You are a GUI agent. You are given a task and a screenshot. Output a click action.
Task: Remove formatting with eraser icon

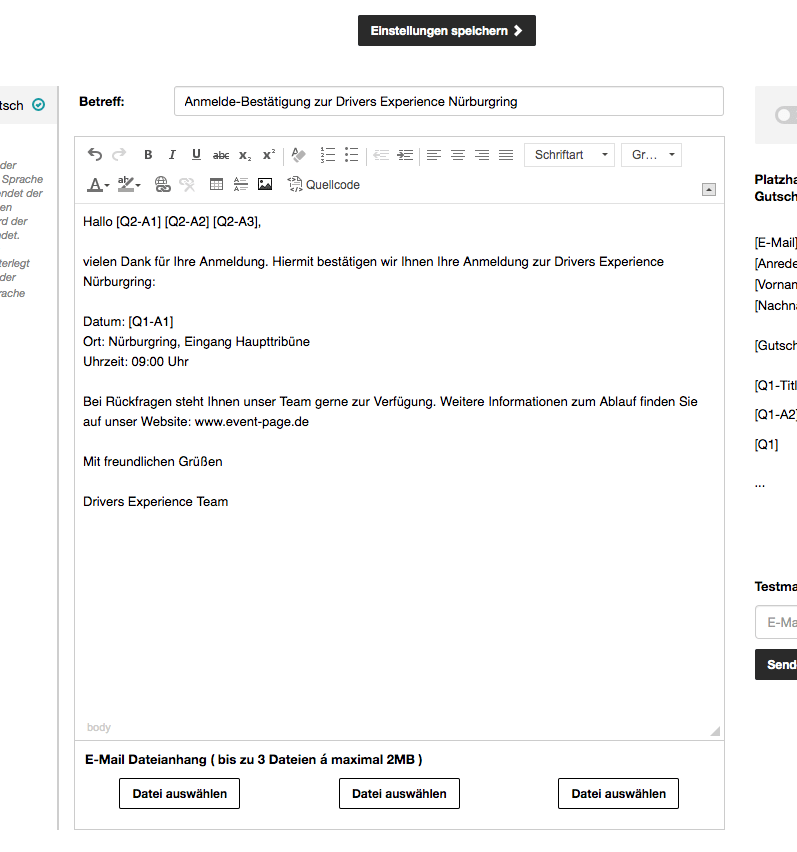[x=298, y=155]
